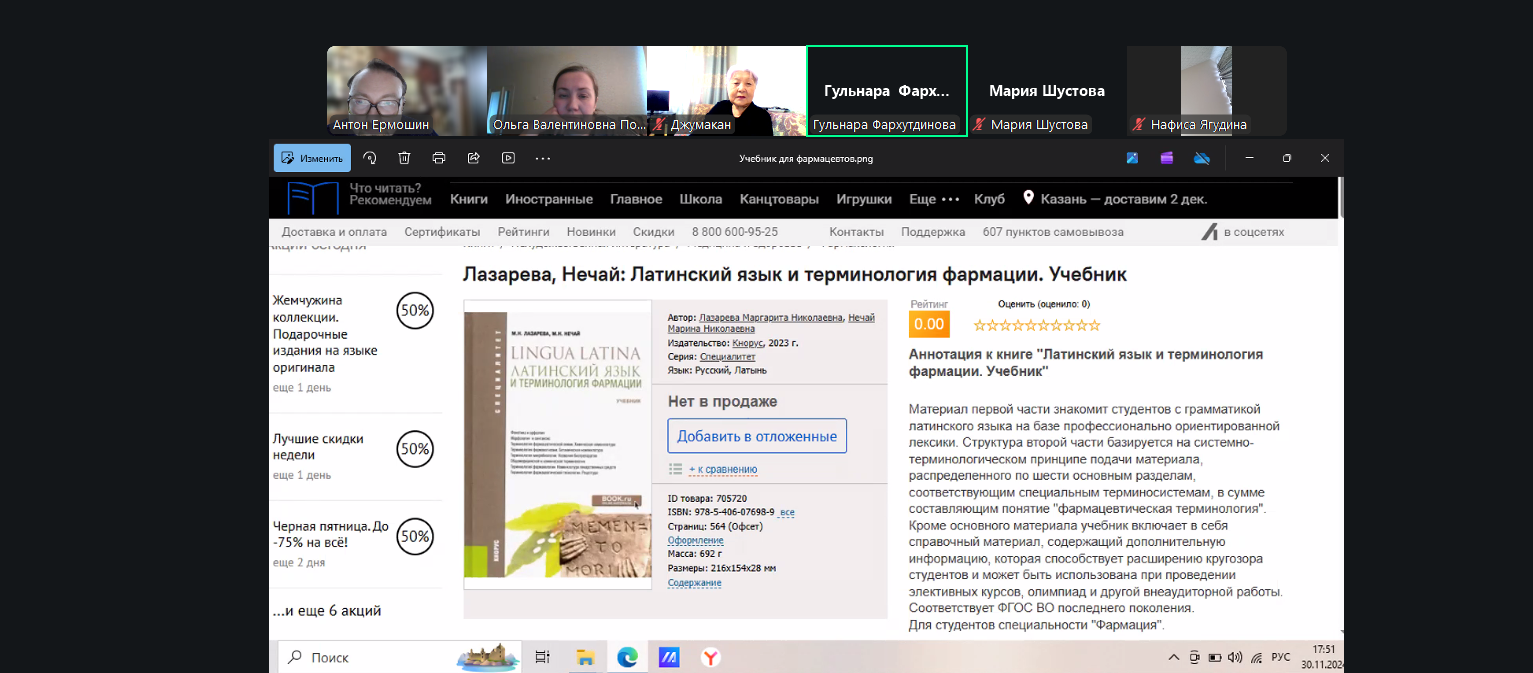The width and height of the screenshot is (1533, 673).
Task: Open the share icon in Photos toolbar
Action: 474,158
